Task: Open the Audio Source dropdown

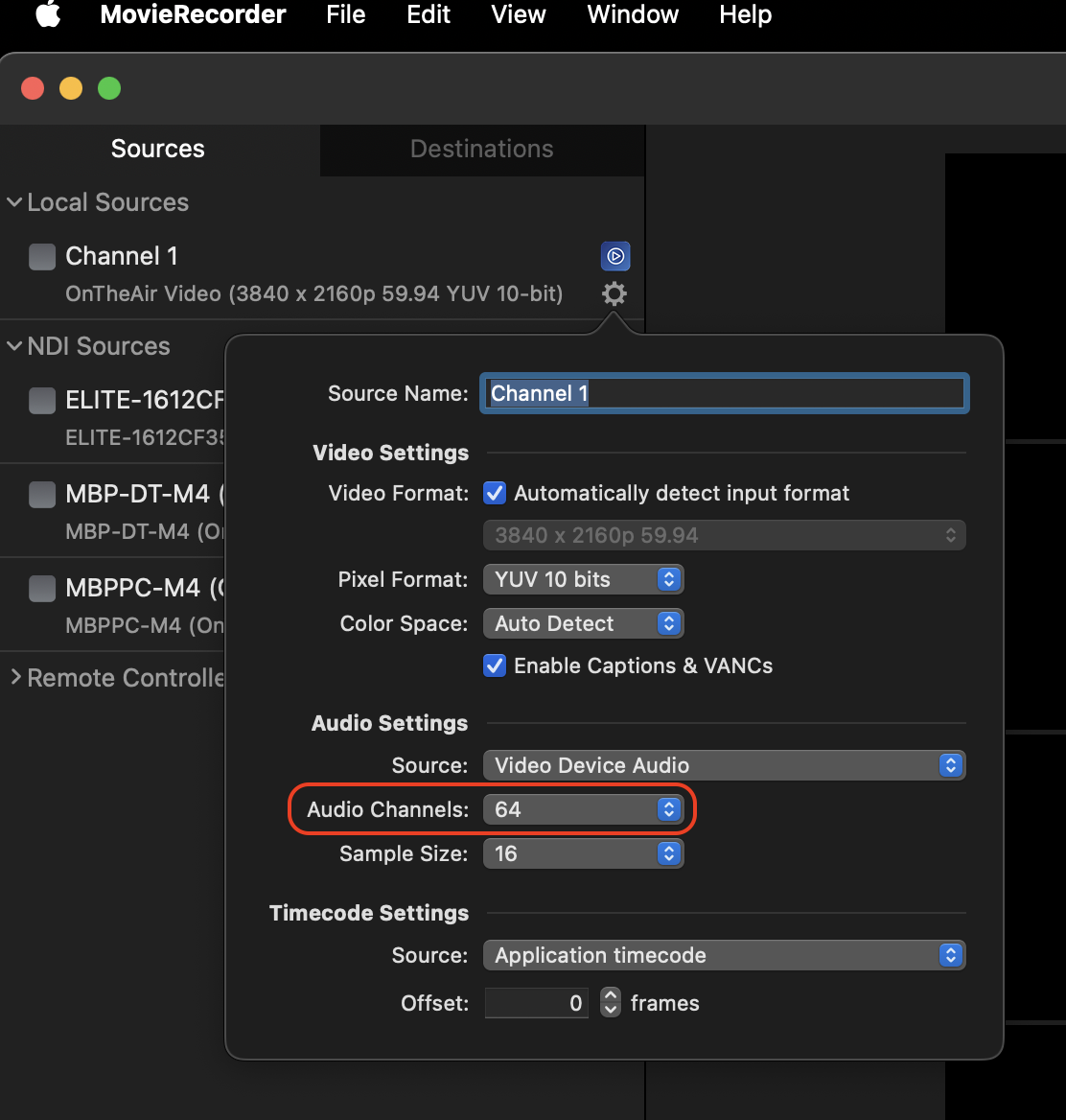Action: pos(724,765)
